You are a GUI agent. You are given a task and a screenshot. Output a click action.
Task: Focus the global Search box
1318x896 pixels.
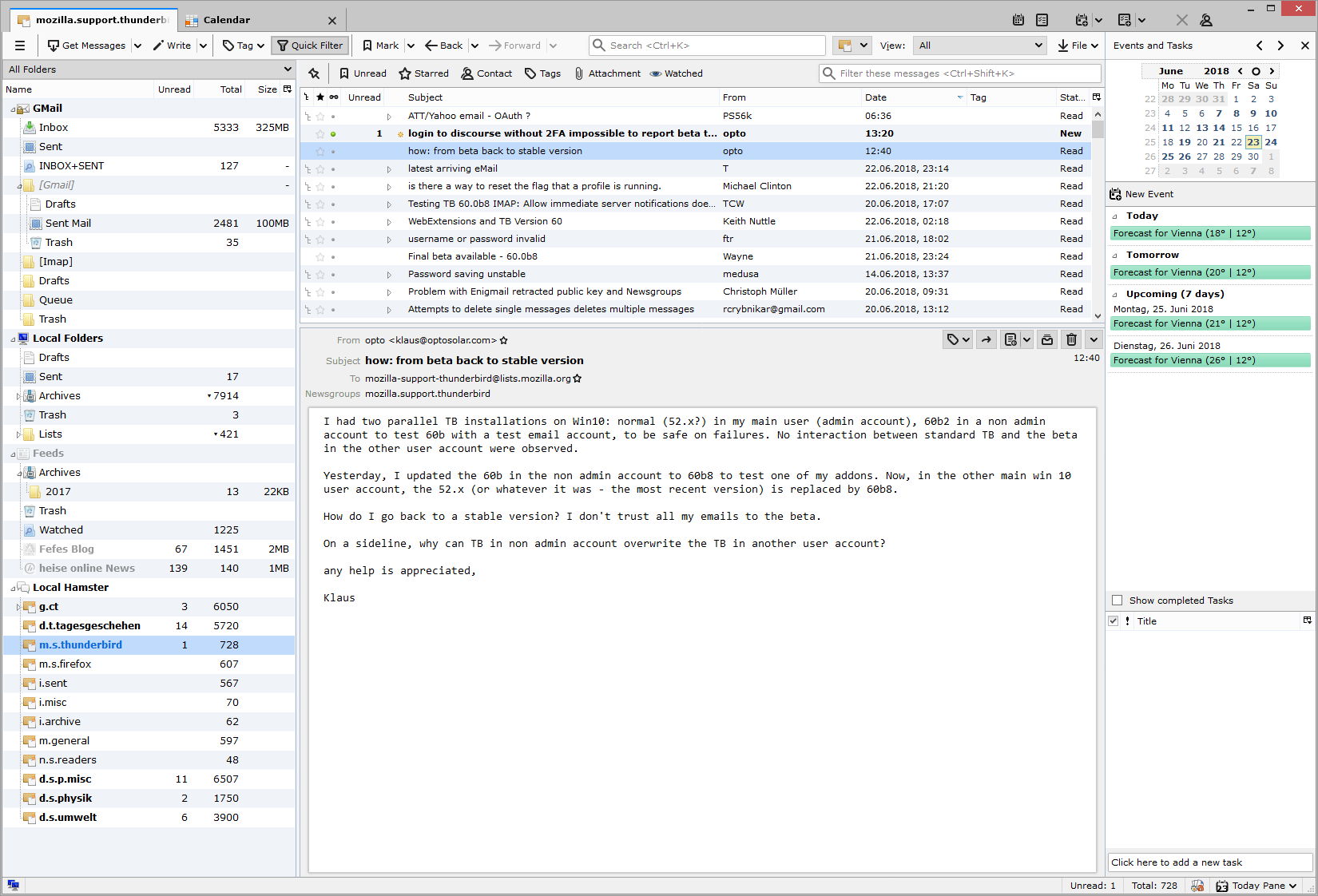tap(708, 46)
